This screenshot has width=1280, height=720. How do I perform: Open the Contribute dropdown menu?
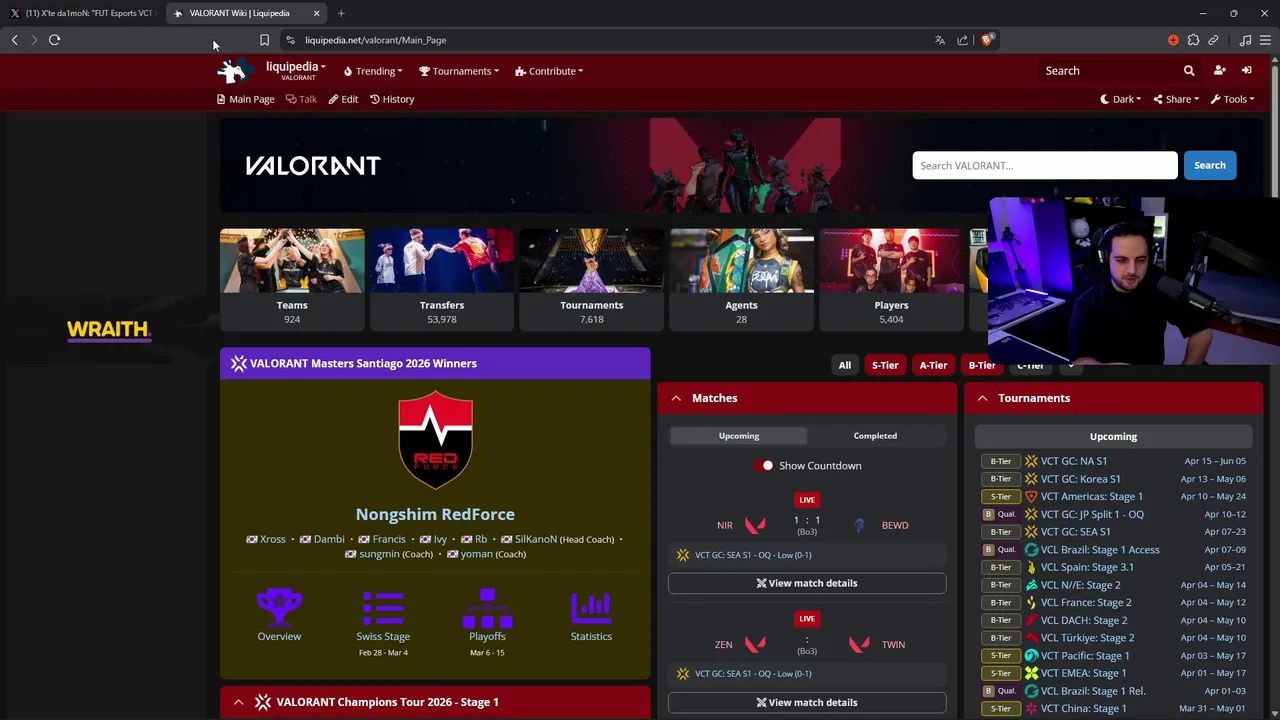[x=549, y=71]
